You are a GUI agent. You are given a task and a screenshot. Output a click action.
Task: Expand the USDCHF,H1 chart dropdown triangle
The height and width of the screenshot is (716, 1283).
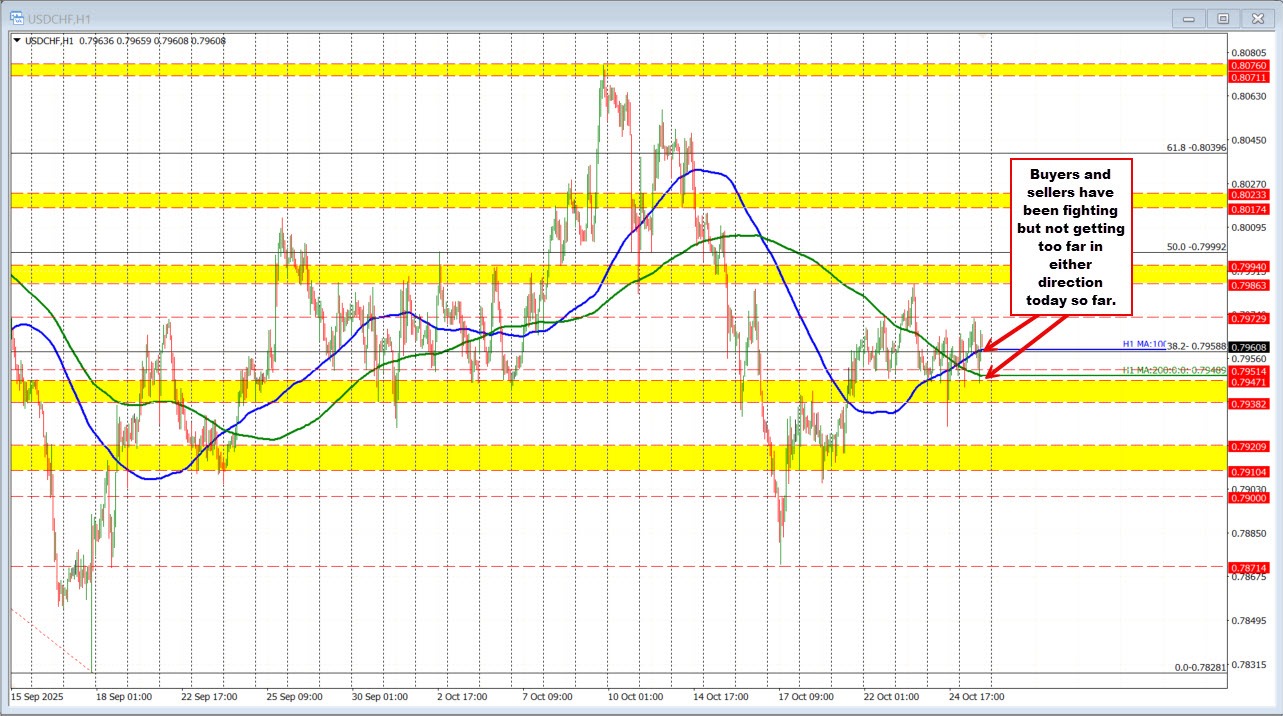15,40
